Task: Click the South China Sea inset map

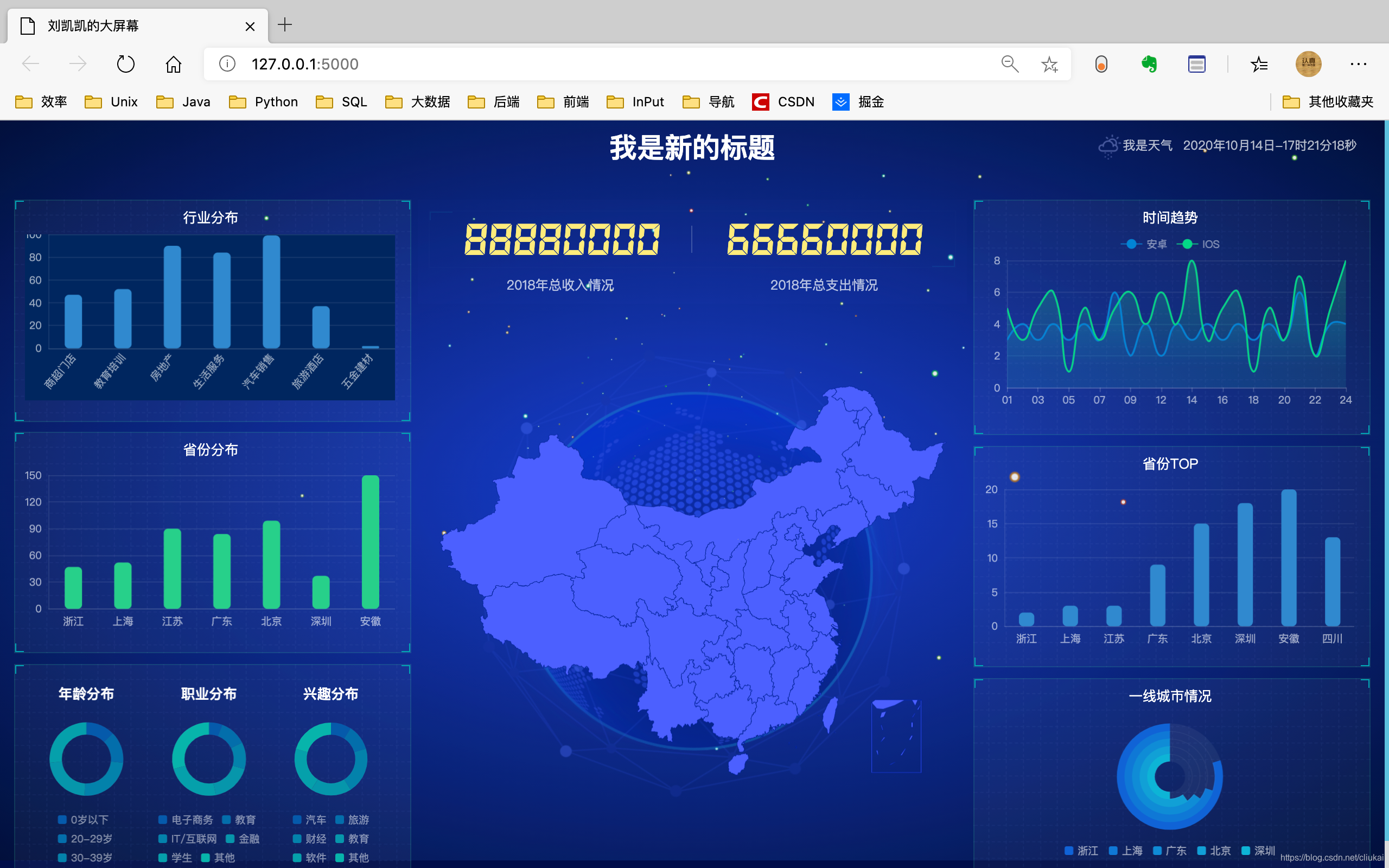Action: (896, 736)
